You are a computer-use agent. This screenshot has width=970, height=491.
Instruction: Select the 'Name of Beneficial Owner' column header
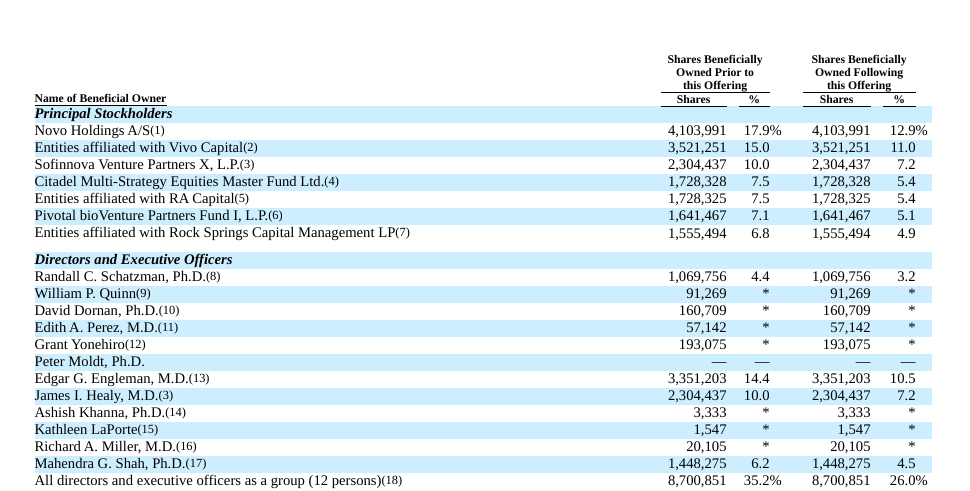coord(100,98)
